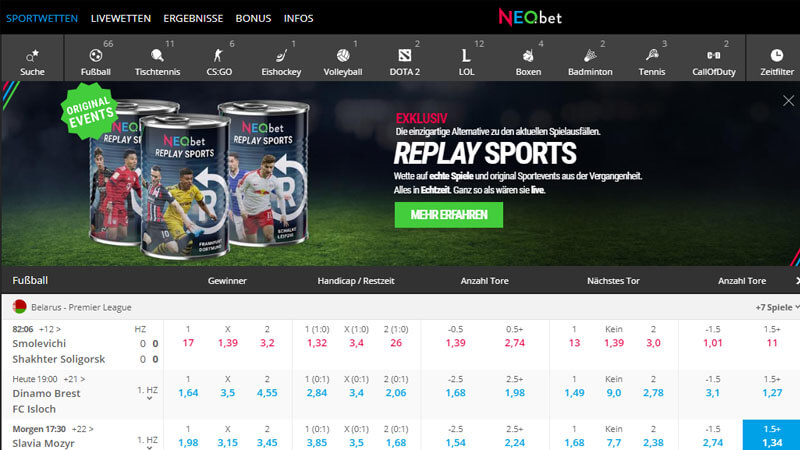Select Slavia Mozyr away odds 3,45
This screenshot has width=800, height=450.
coord(267,442)
